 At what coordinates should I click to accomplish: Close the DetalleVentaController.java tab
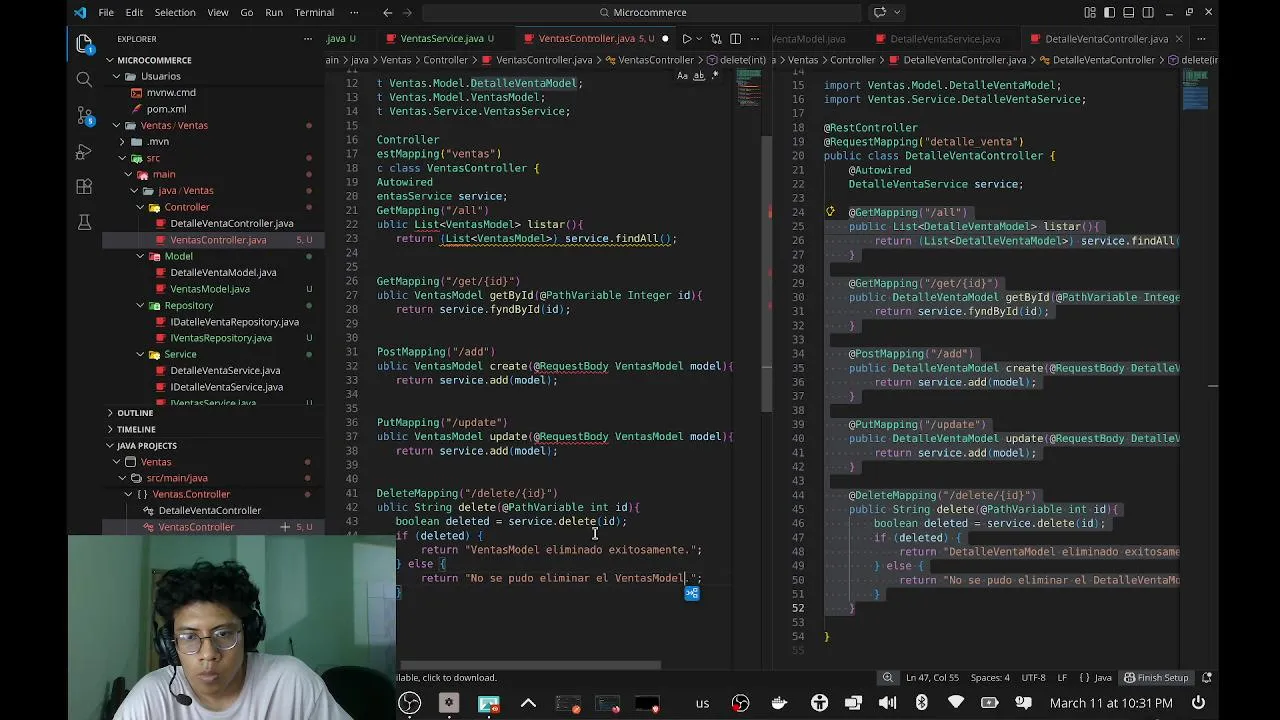coord(1178,39)
